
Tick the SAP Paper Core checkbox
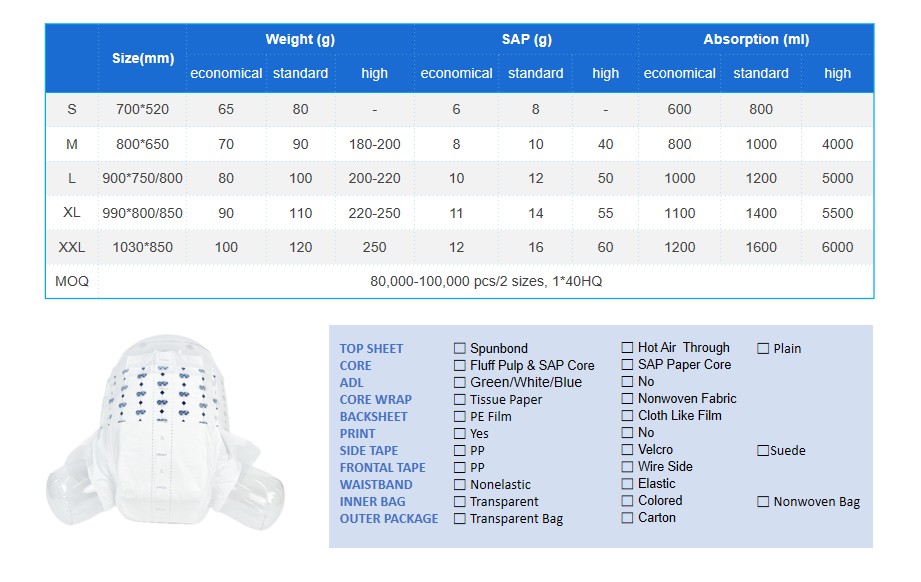(627, 365)
